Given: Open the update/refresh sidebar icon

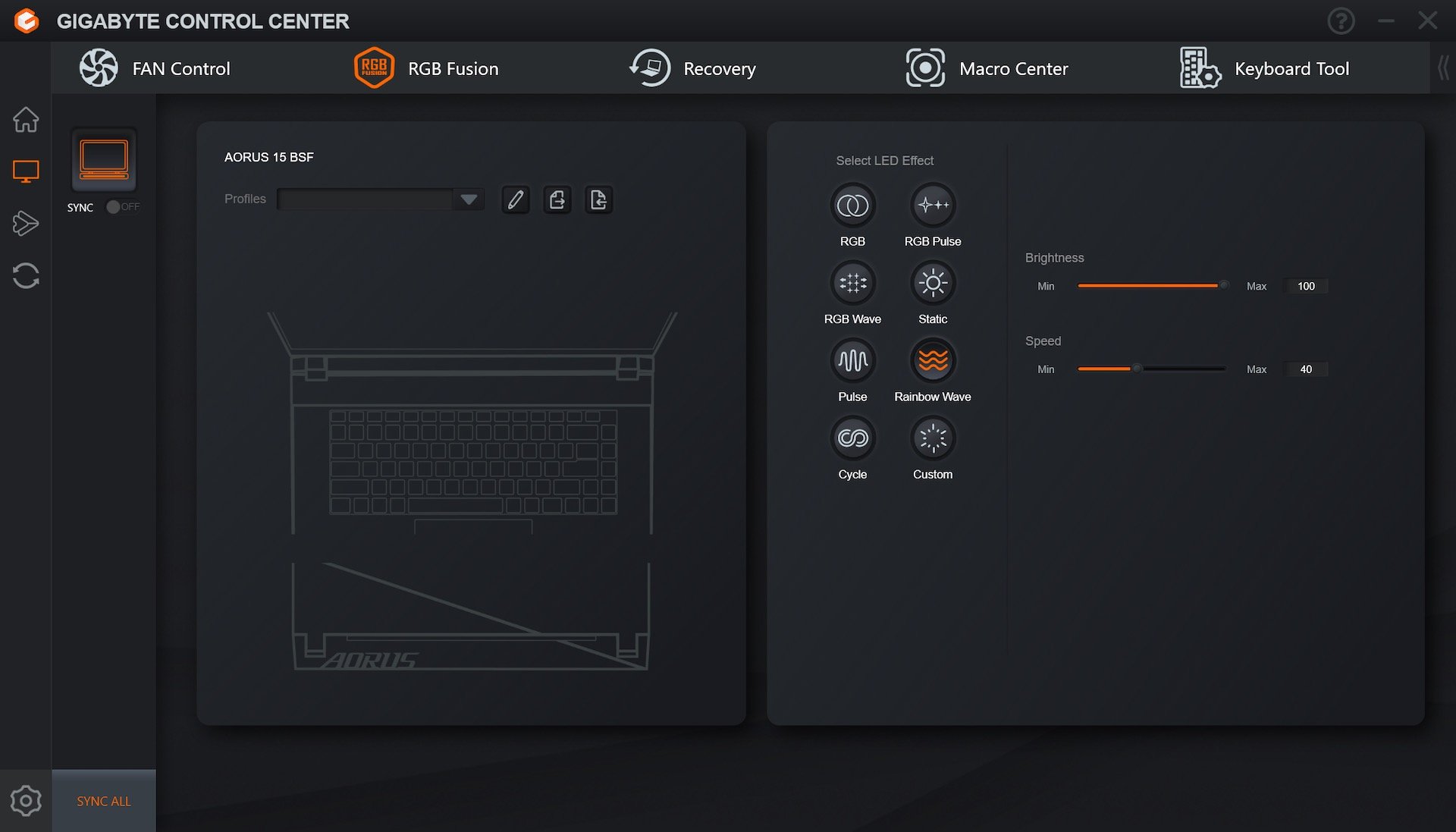Looking at the screenshot, I should (x=26, y=276).
